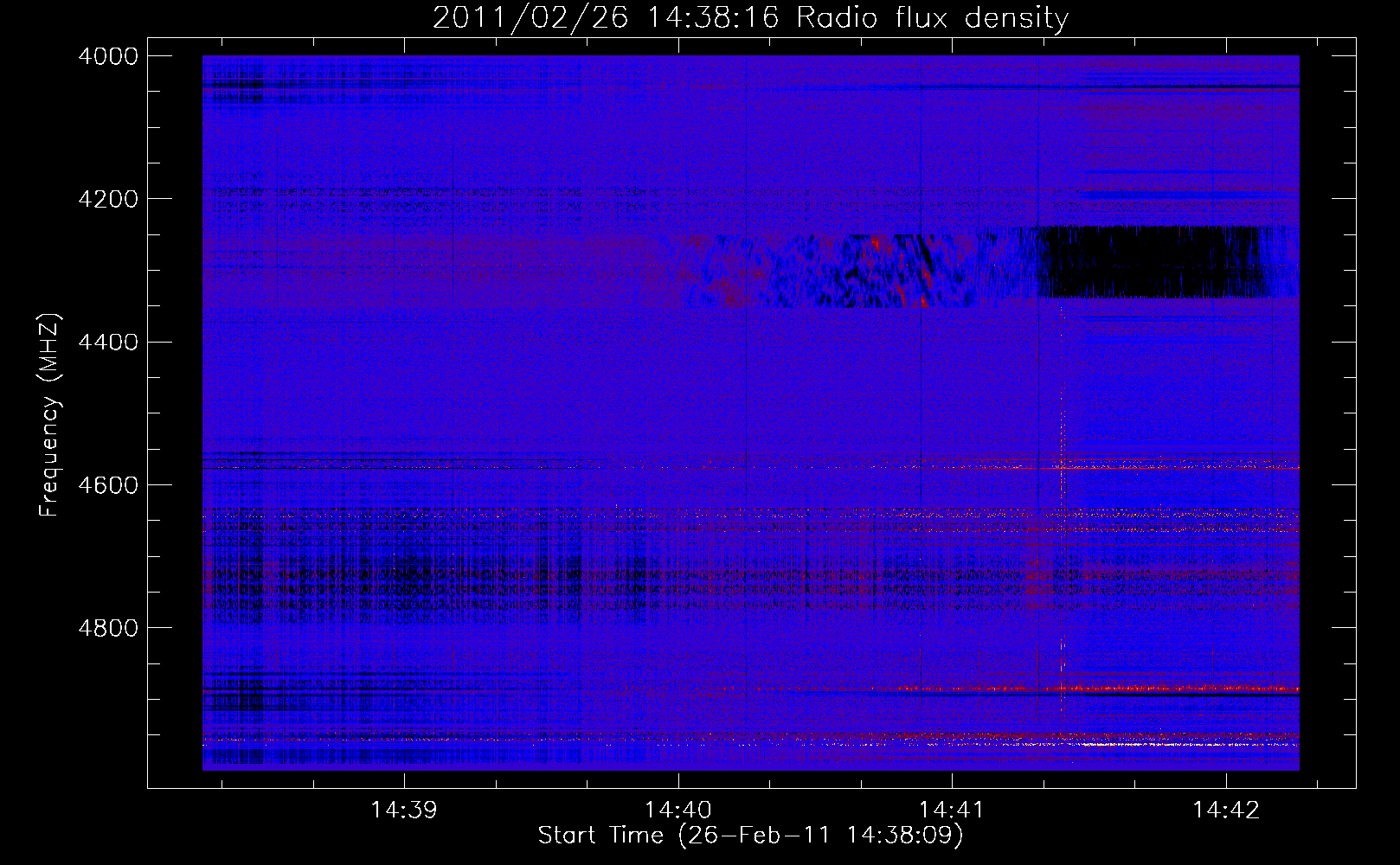Screen dimensions: 1400x865
Task: Click the 4800 frequency axis label
Action: click(108, 628)
